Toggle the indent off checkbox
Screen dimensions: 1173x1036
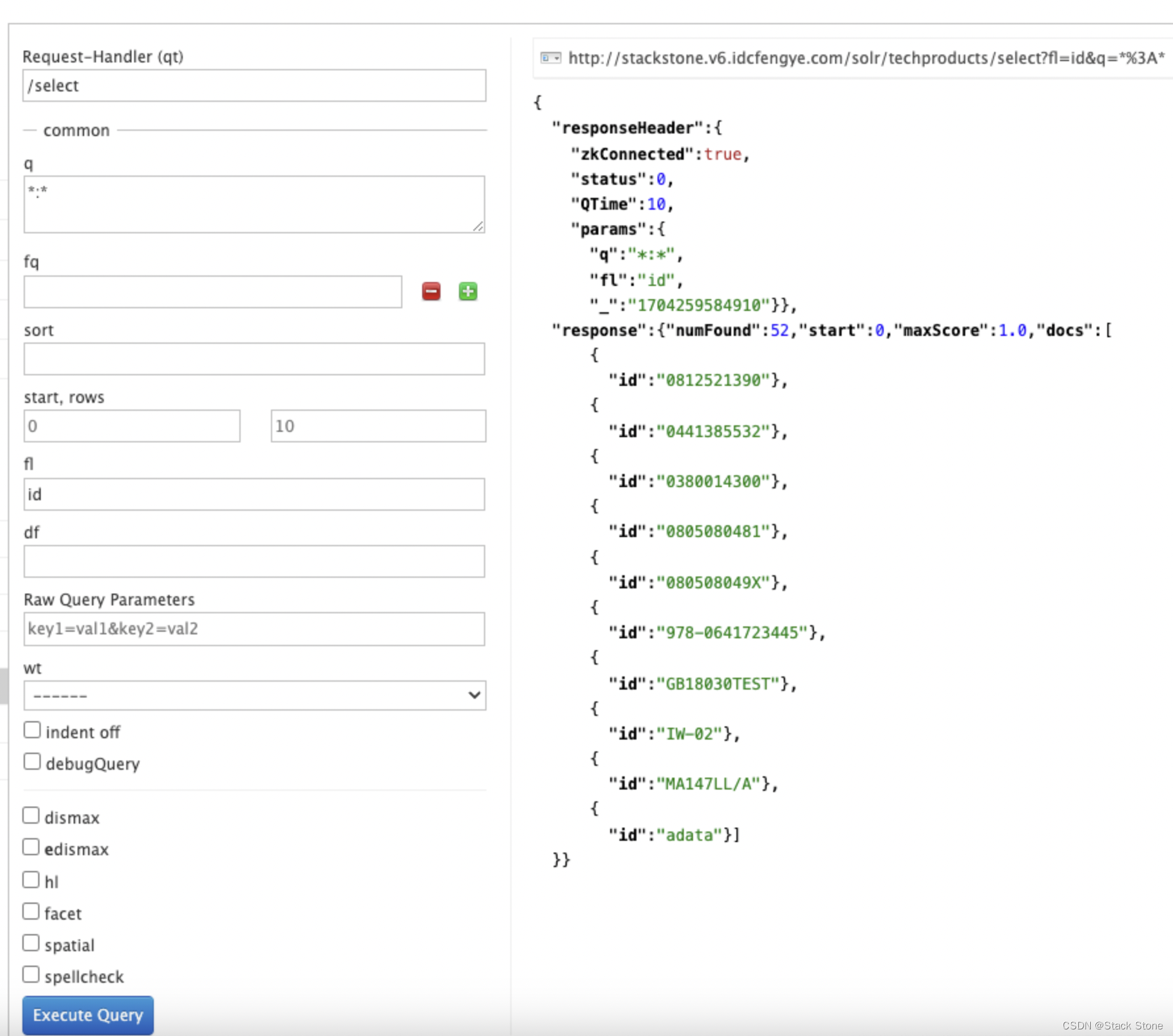pos(32,730)
